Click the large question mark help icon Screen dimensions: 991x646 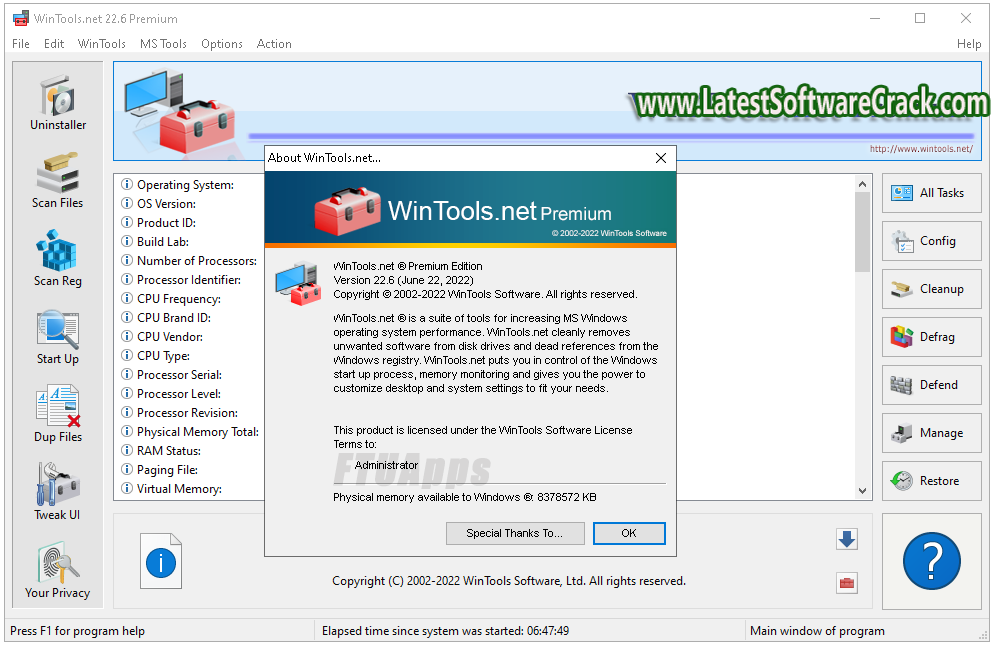931,561
